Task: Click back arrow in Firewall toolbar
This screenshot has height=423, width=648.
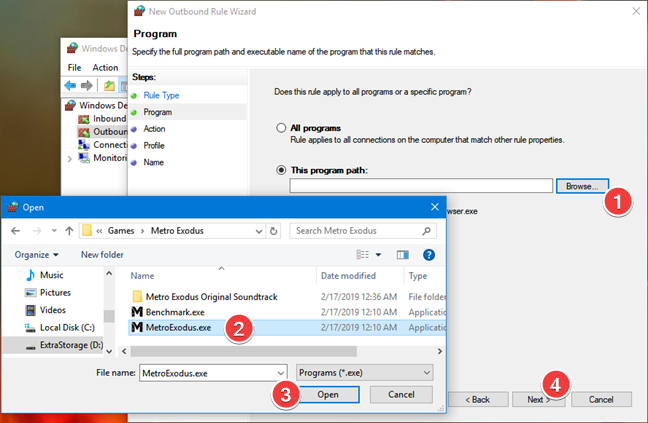Action: click(70, 86)
